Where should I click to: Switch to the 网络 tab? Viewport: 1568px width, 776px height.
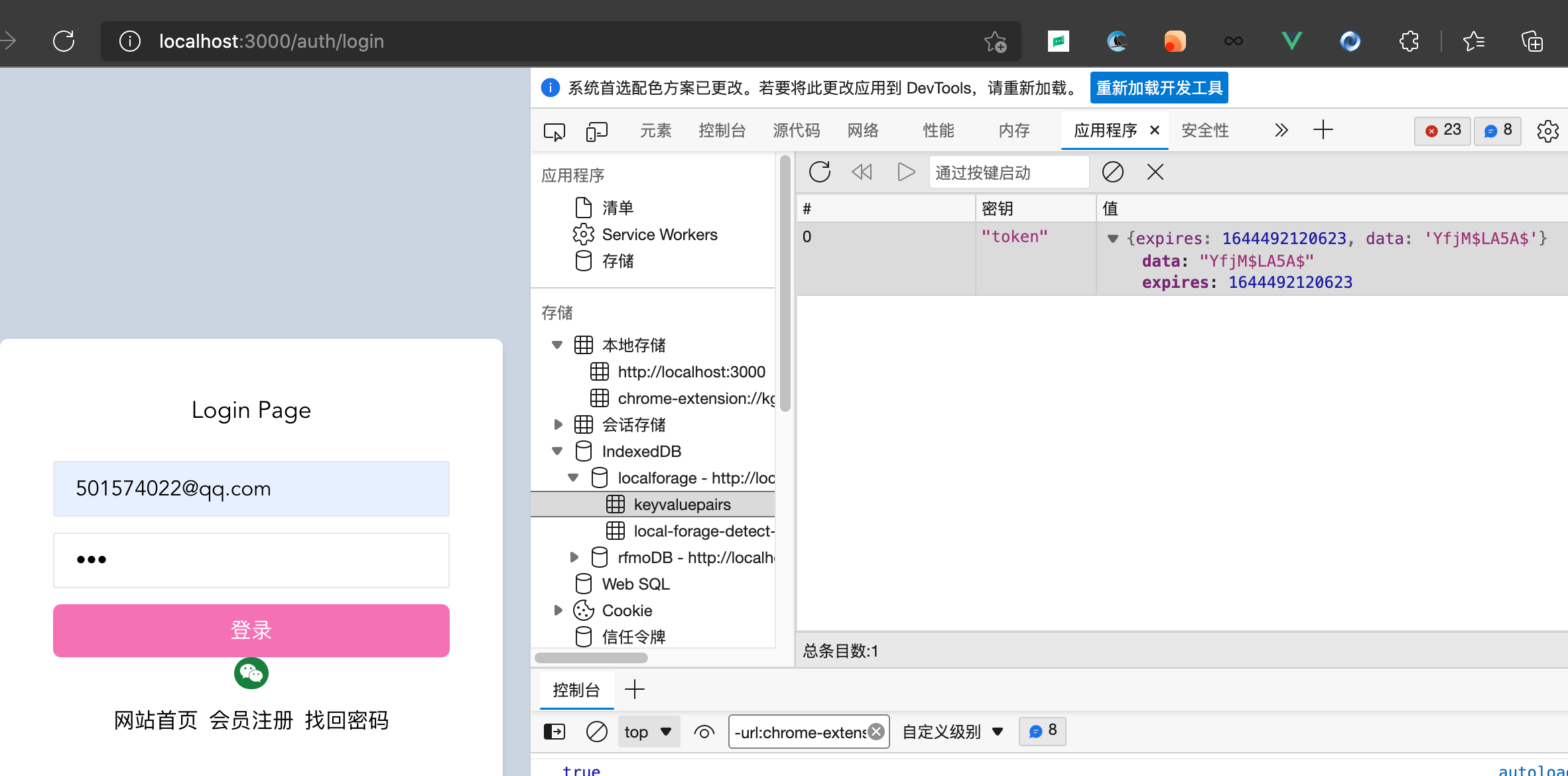pos(863,131)
